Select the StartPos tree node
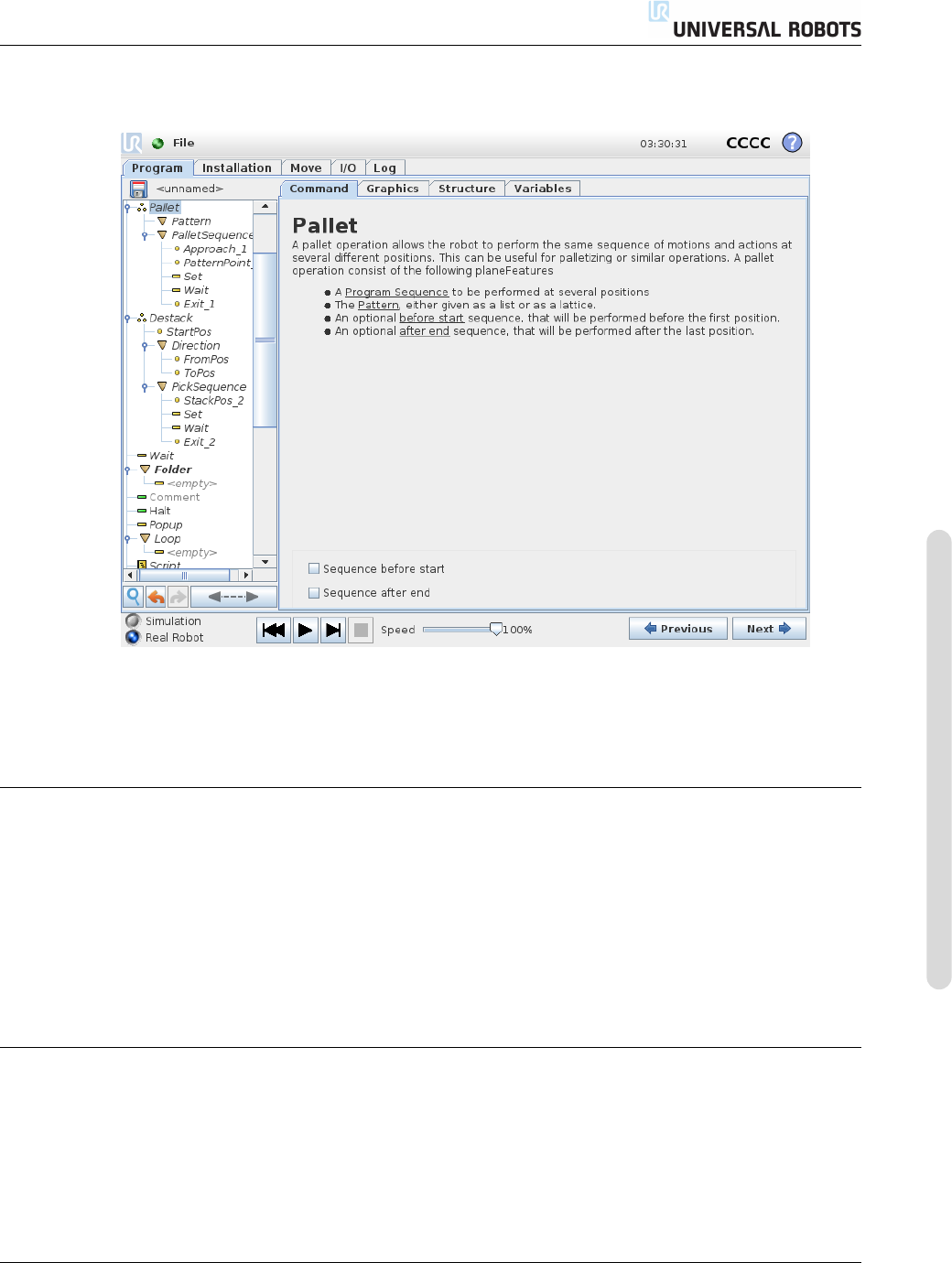This screenshot has width=952, height=1263. [189, 332]
